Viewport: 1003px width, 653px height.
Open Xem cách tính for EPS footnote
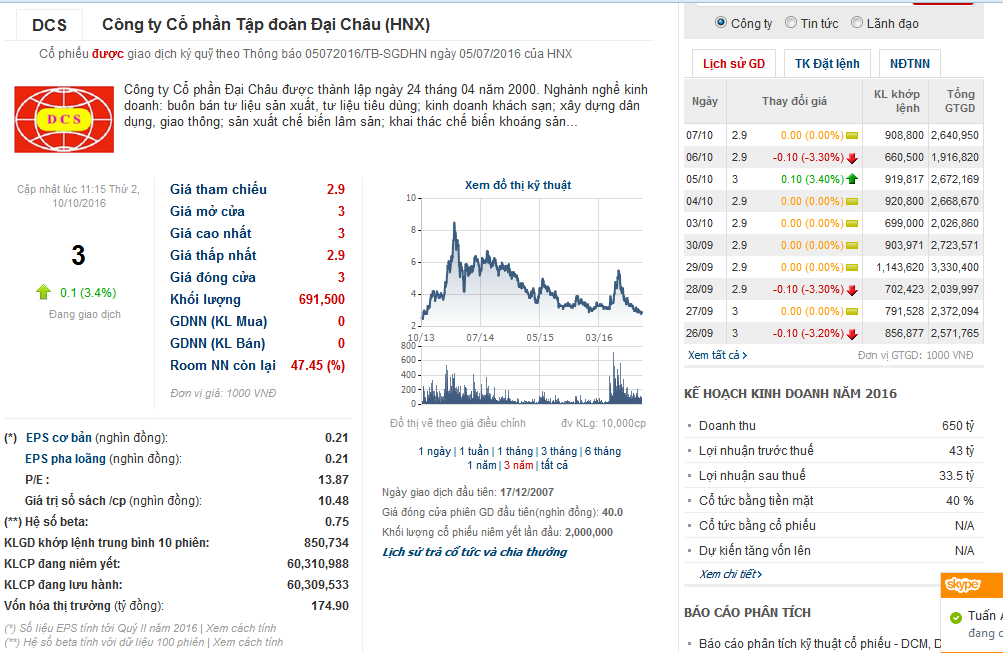click(241, 628)
